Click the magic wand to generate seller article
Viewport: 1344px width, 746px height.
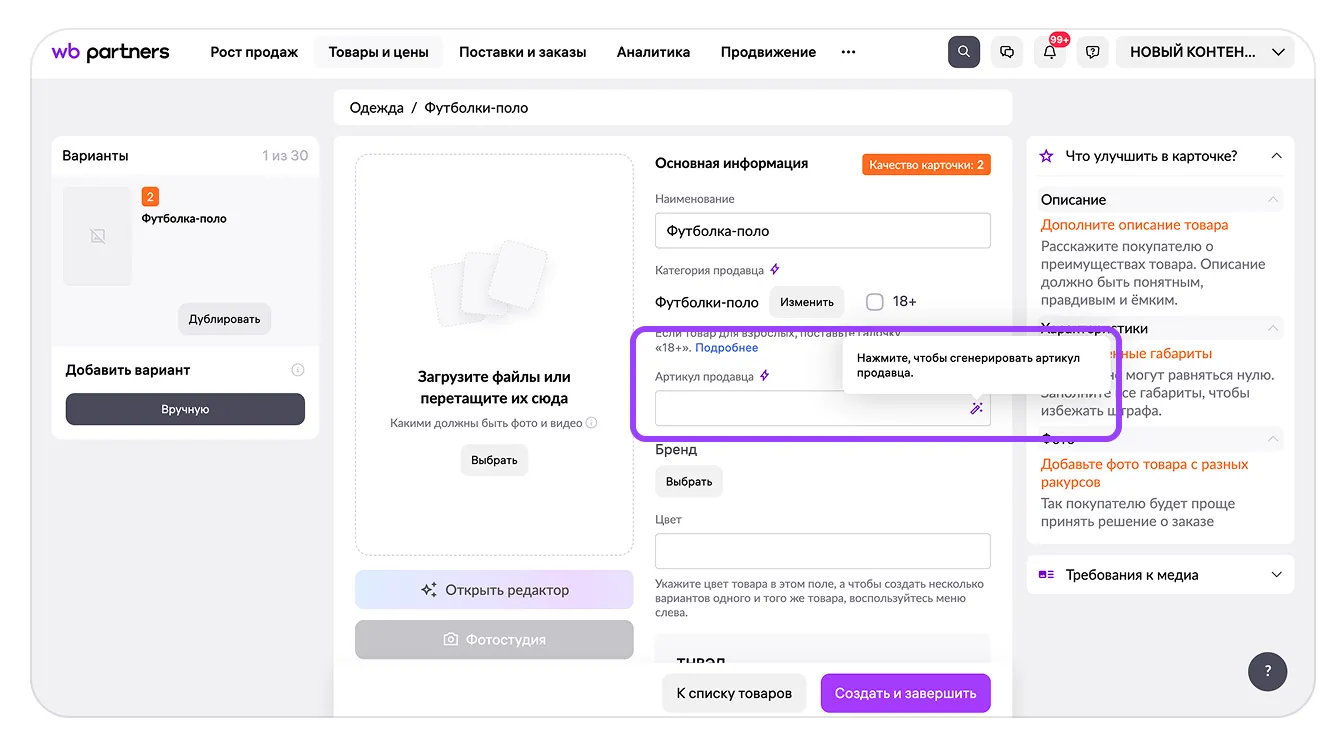click(976, 408)
